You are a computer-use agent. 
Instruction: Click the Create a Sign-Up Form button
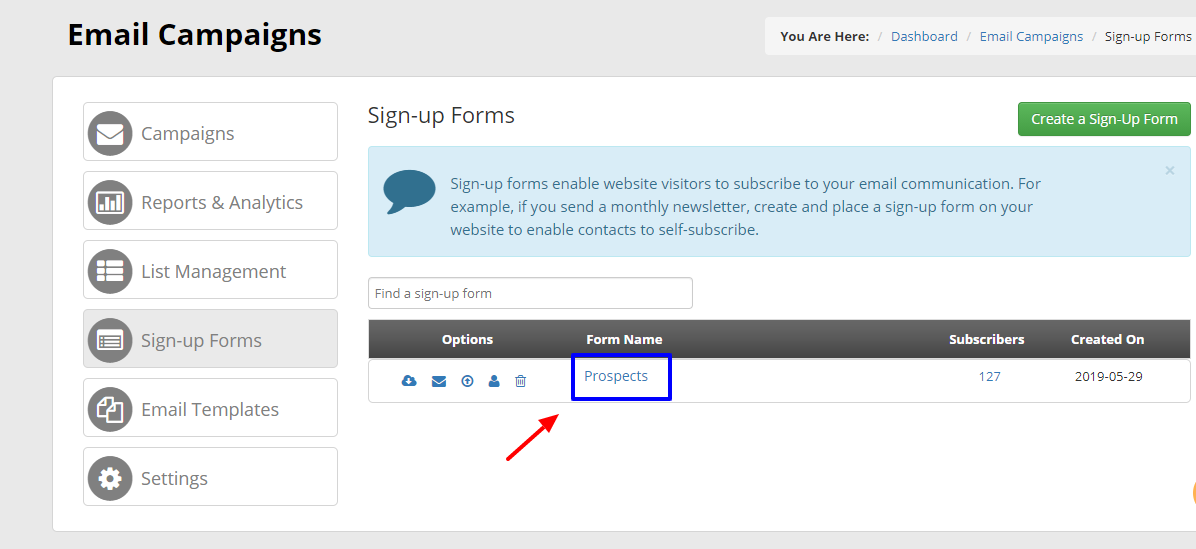tap(1104, 119)
